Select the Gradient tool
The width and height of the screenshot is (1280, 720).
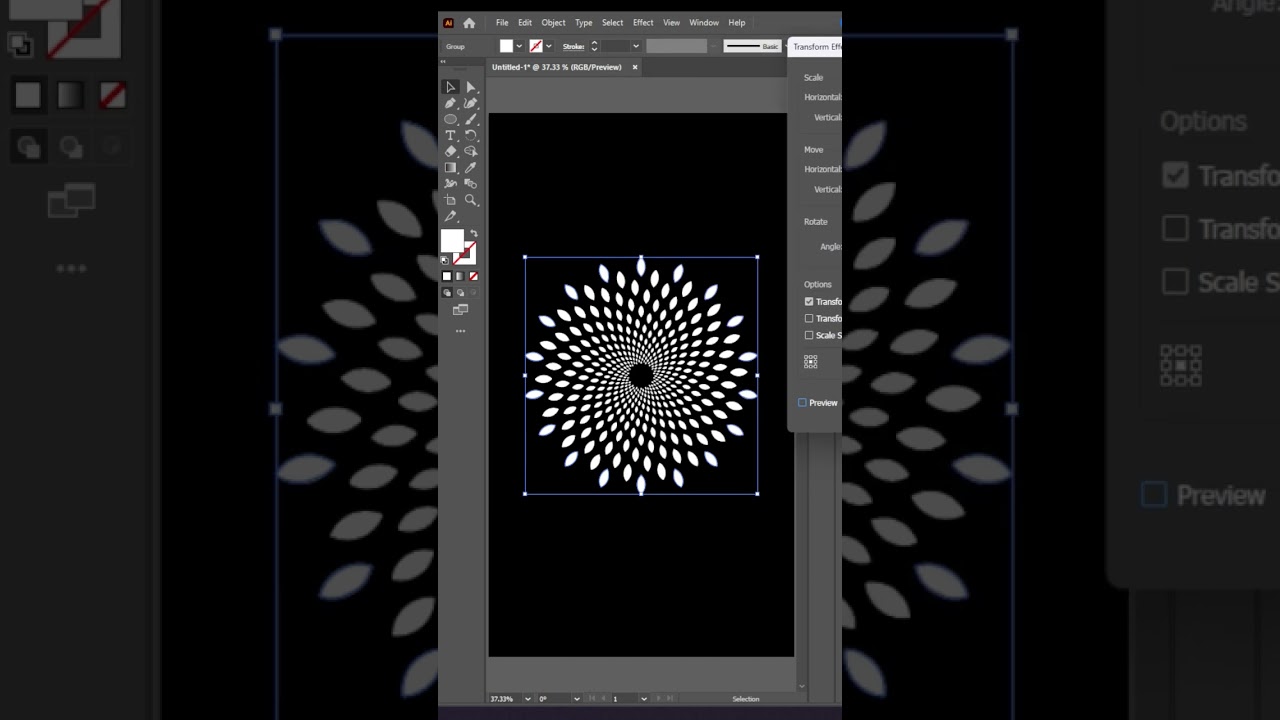click(x=451, y=168)
